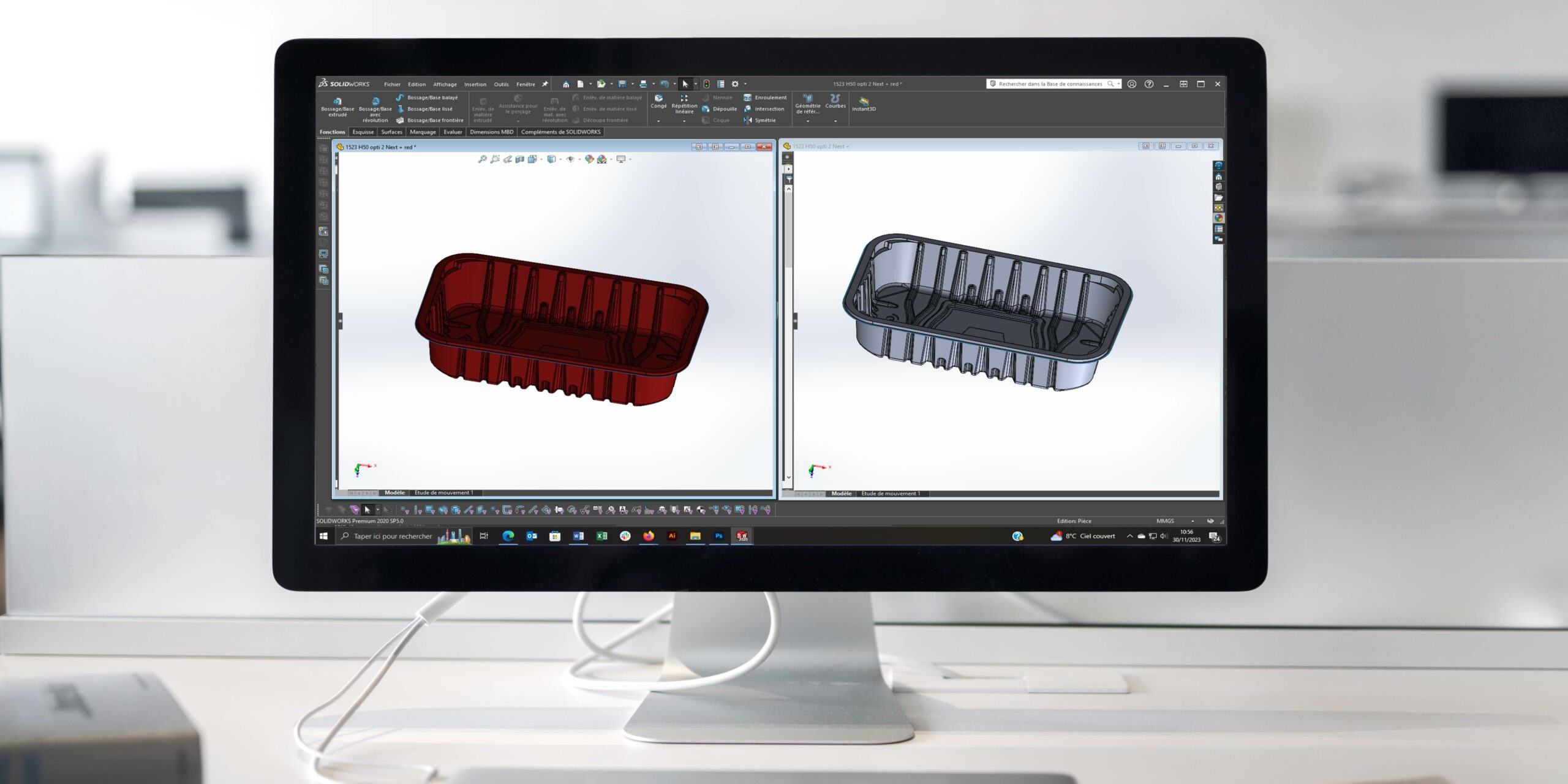
Task: Click Modèle tab in right window
Action: pos(841,493)
